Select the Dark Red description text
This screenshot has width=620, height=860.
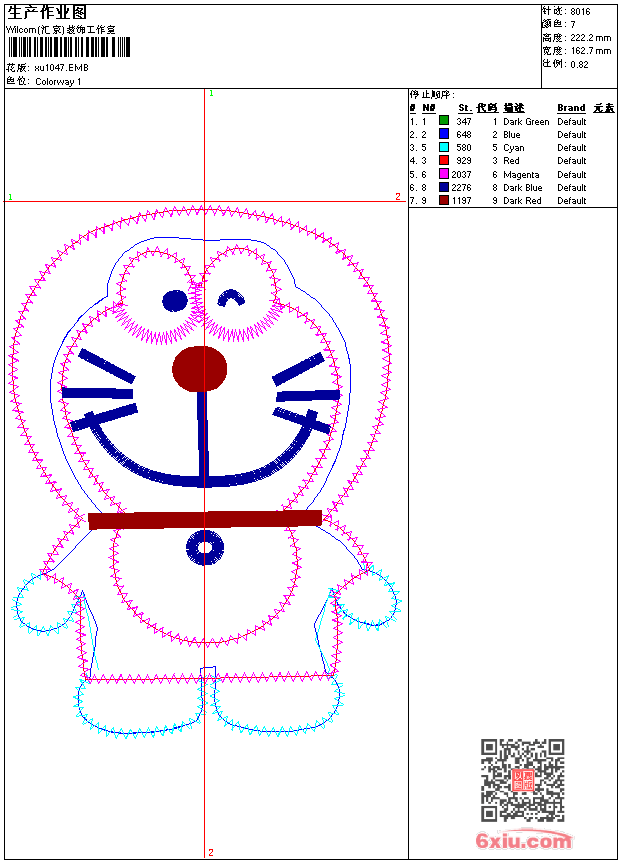click(x=522, y=201)
